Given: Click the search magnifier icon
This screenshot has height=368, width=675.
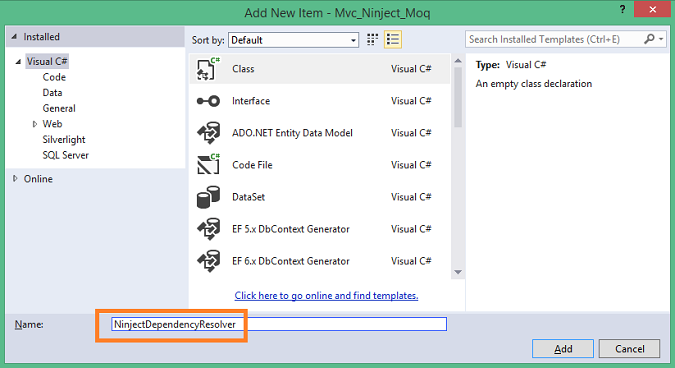Looking at the screenshot, I should pyautogui.click(x=649, y=39).
